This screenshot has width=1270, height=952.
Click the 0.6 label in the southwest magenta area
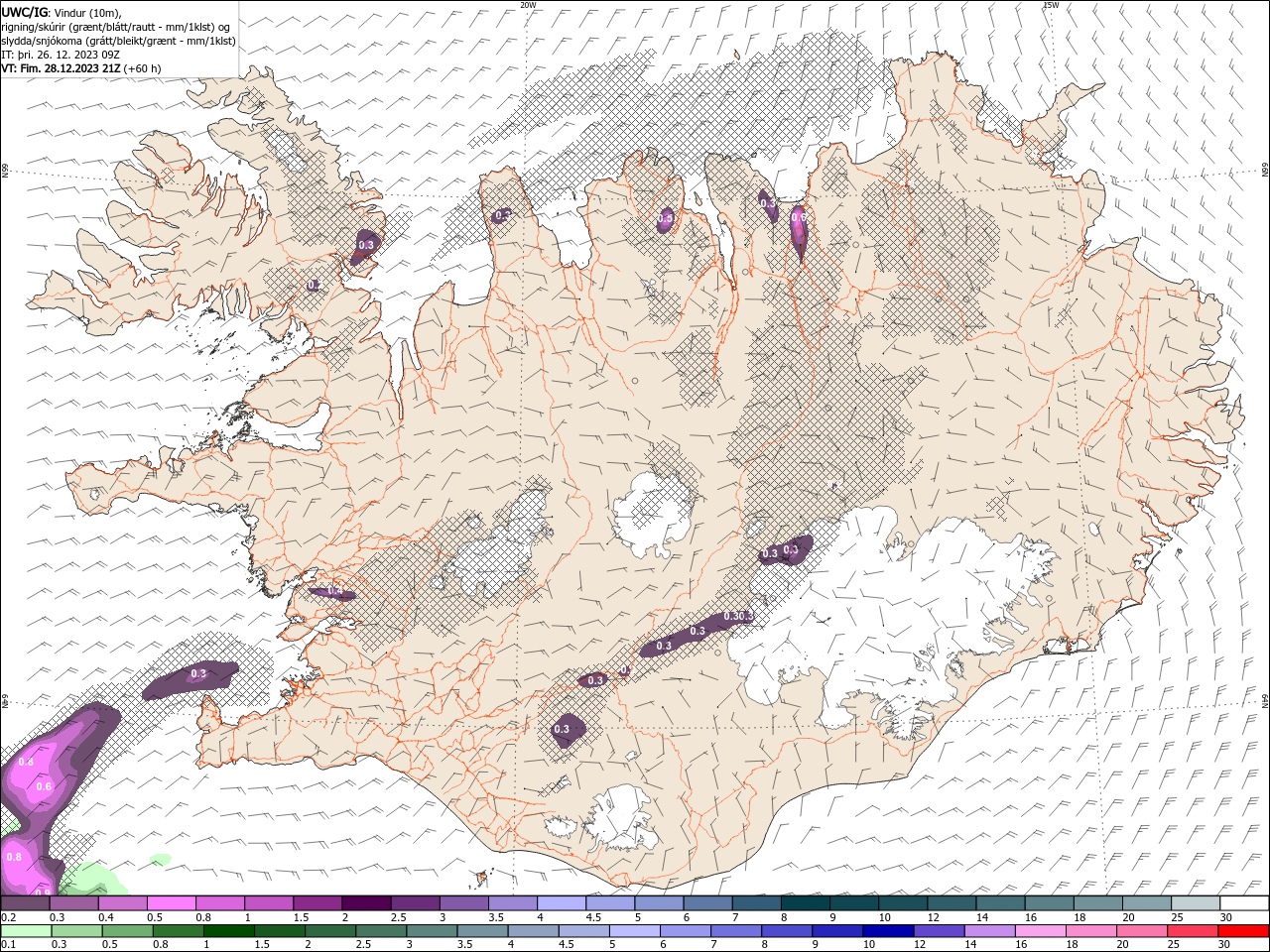(44, 786)
